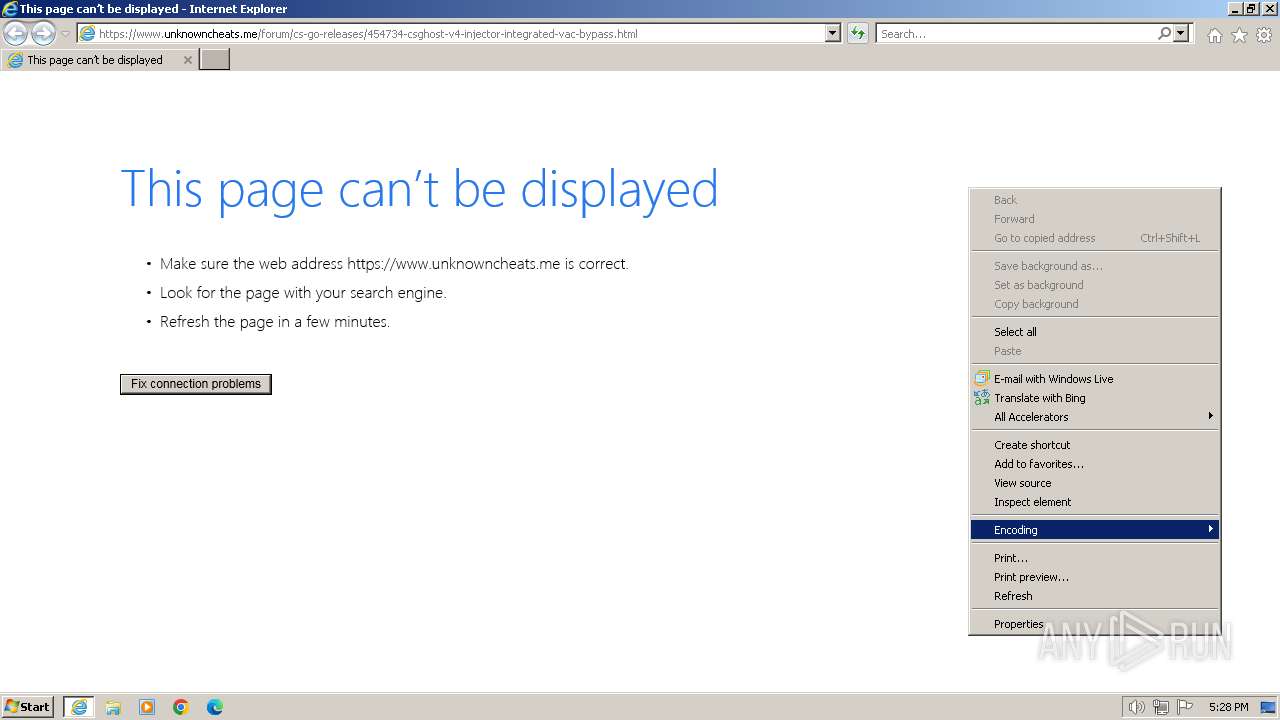Choose View source in context menu

pos(1095,483)
